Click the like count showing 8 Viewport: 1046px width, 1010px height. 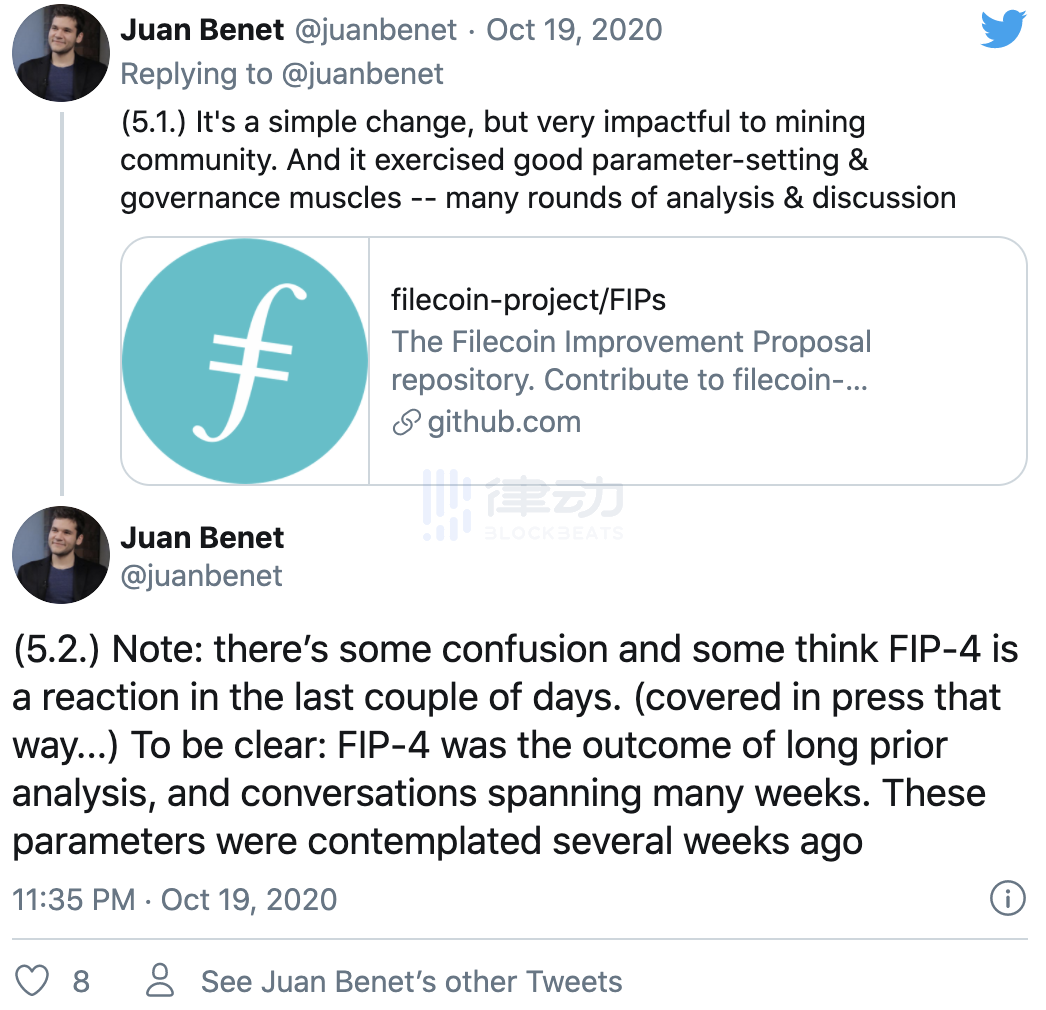(x=80, y=981)
